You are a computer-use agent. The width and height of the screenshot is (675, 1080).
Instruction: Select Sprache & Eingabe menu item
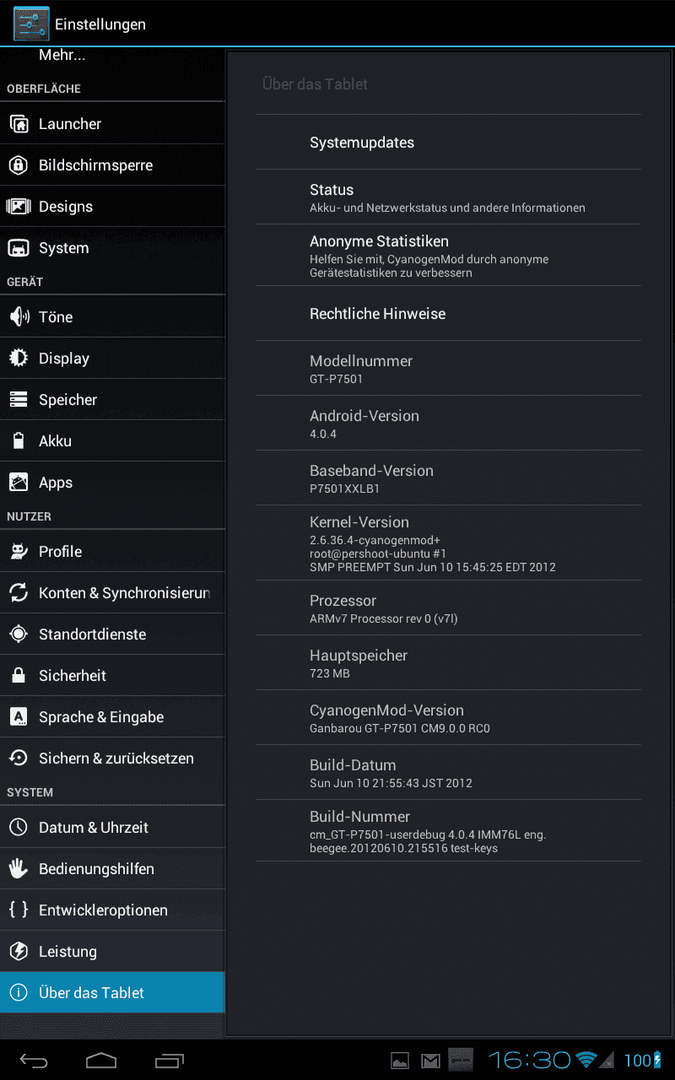coord(112,717)
